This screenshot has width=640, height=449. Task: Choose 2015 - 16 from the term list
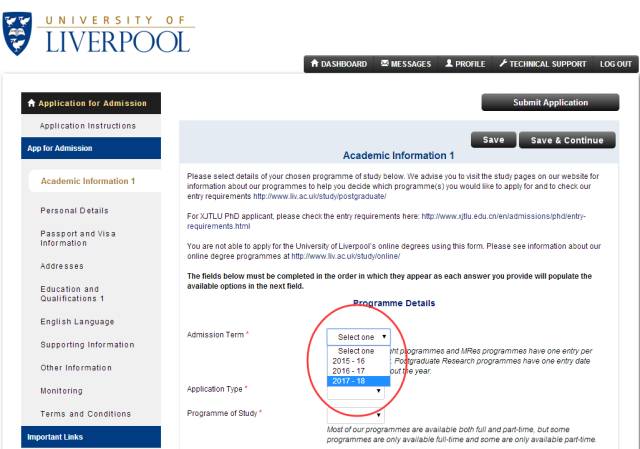(358, 361)
